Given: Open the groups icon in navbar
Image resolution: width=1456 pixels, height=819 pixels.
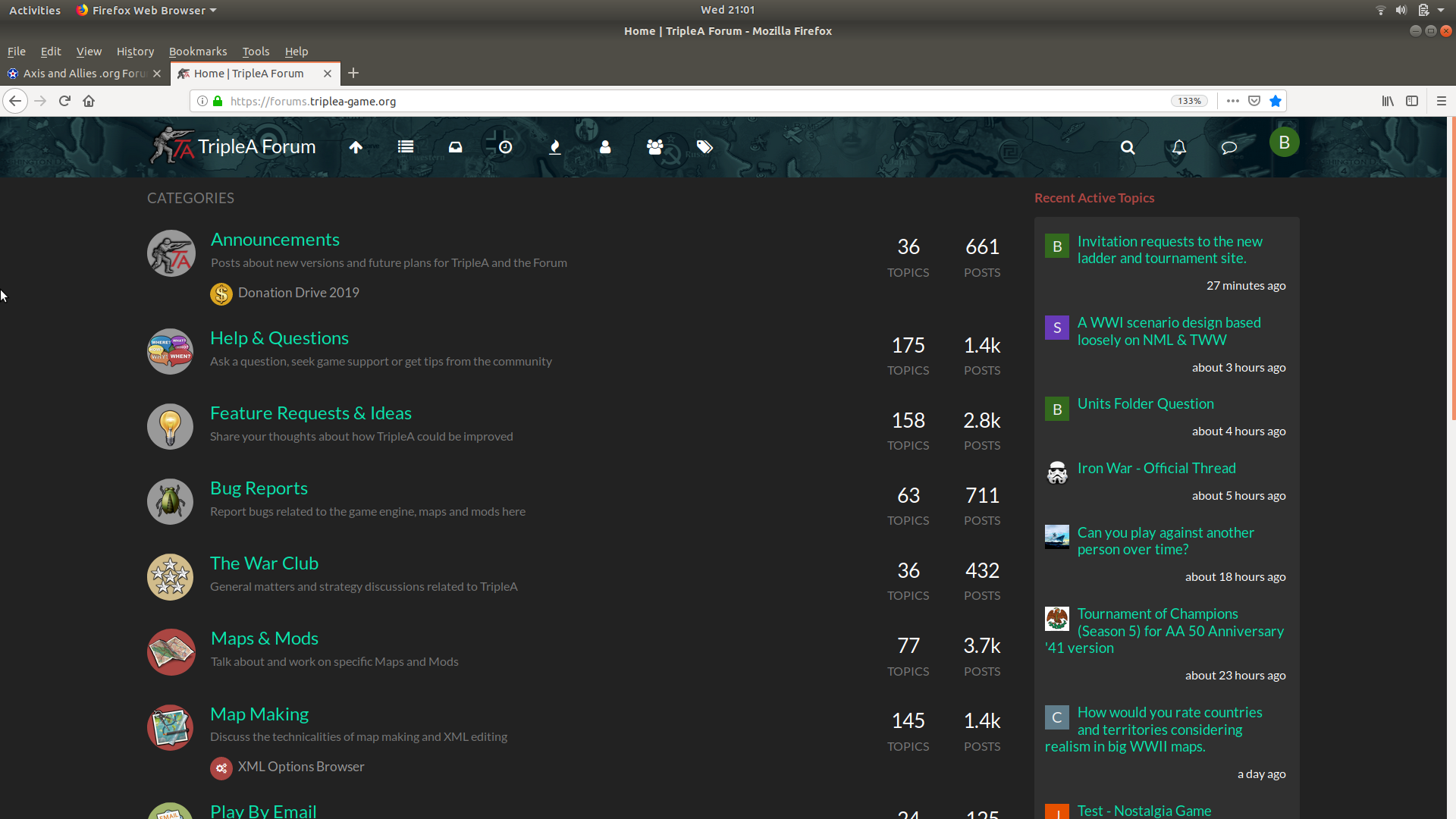Looking at the screenshot, I should (x=655, y=147).
